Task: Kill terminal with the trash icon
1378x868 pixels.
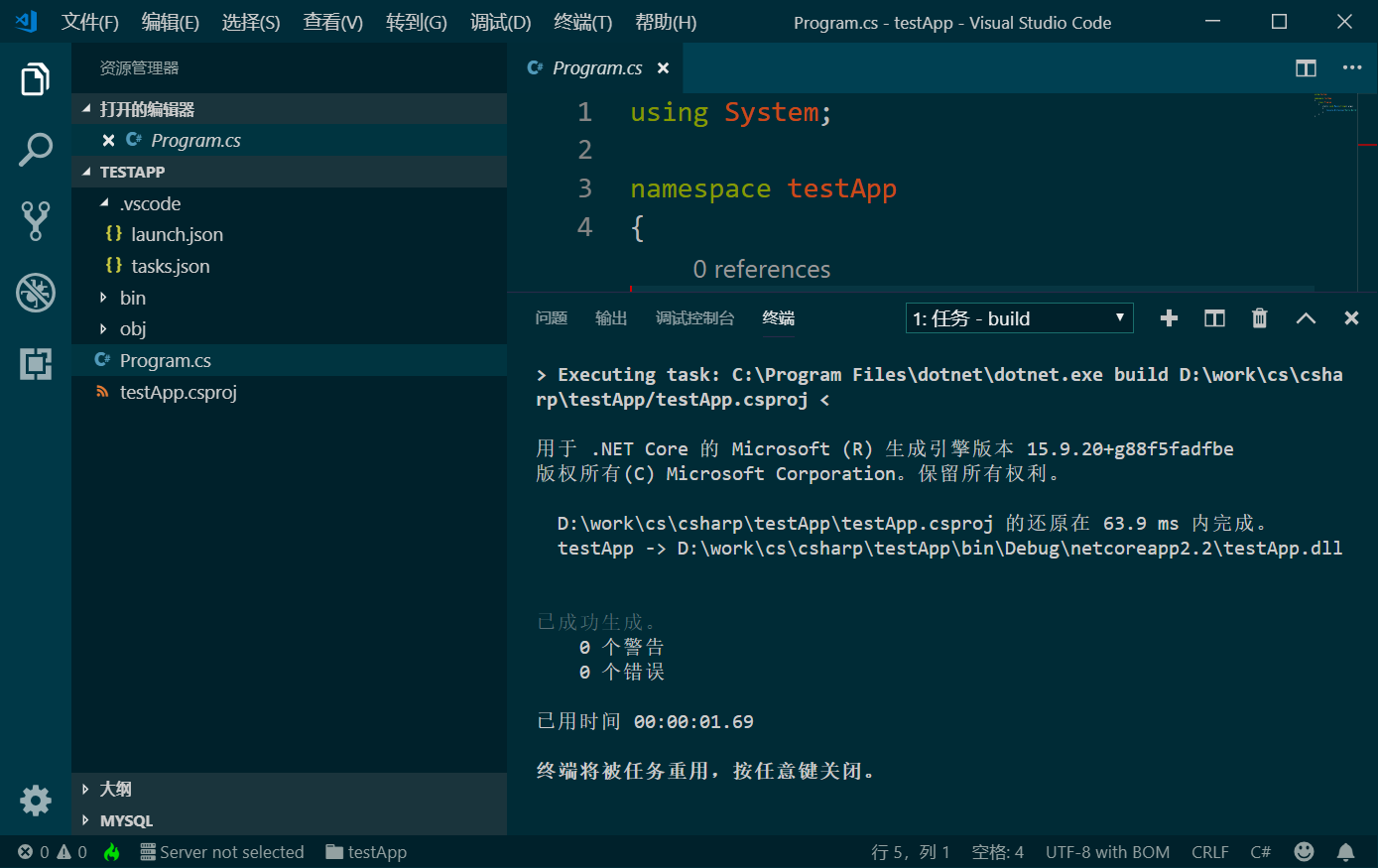Action: coord(1259,318)
